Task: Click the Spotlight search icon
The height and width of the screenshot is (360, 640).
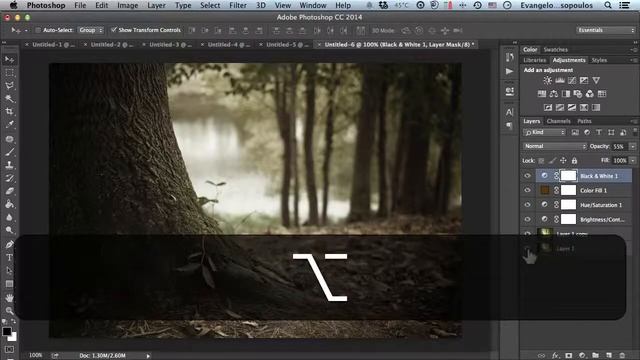Action: (x=608, y=5)
